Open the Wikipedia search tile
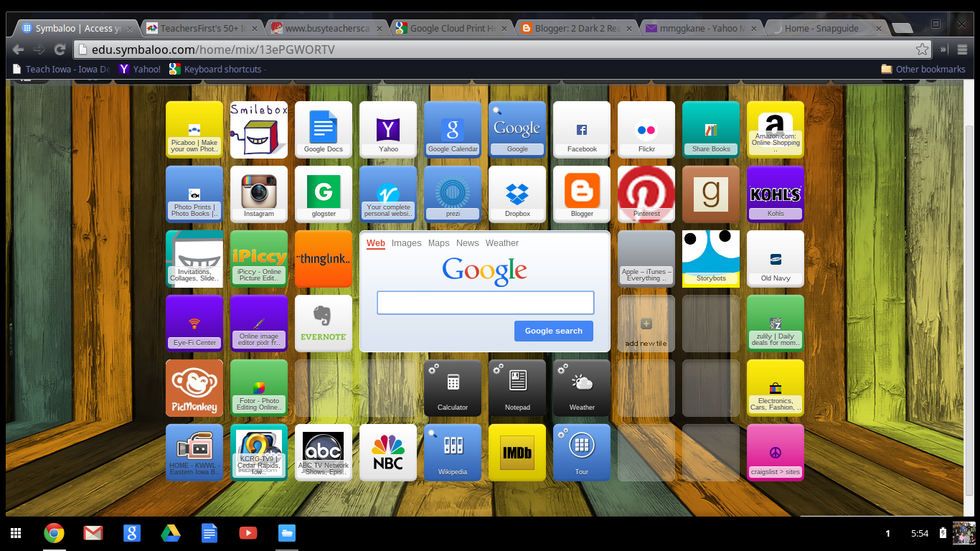Viewport: 980px width, 551px height. (452, 452)
